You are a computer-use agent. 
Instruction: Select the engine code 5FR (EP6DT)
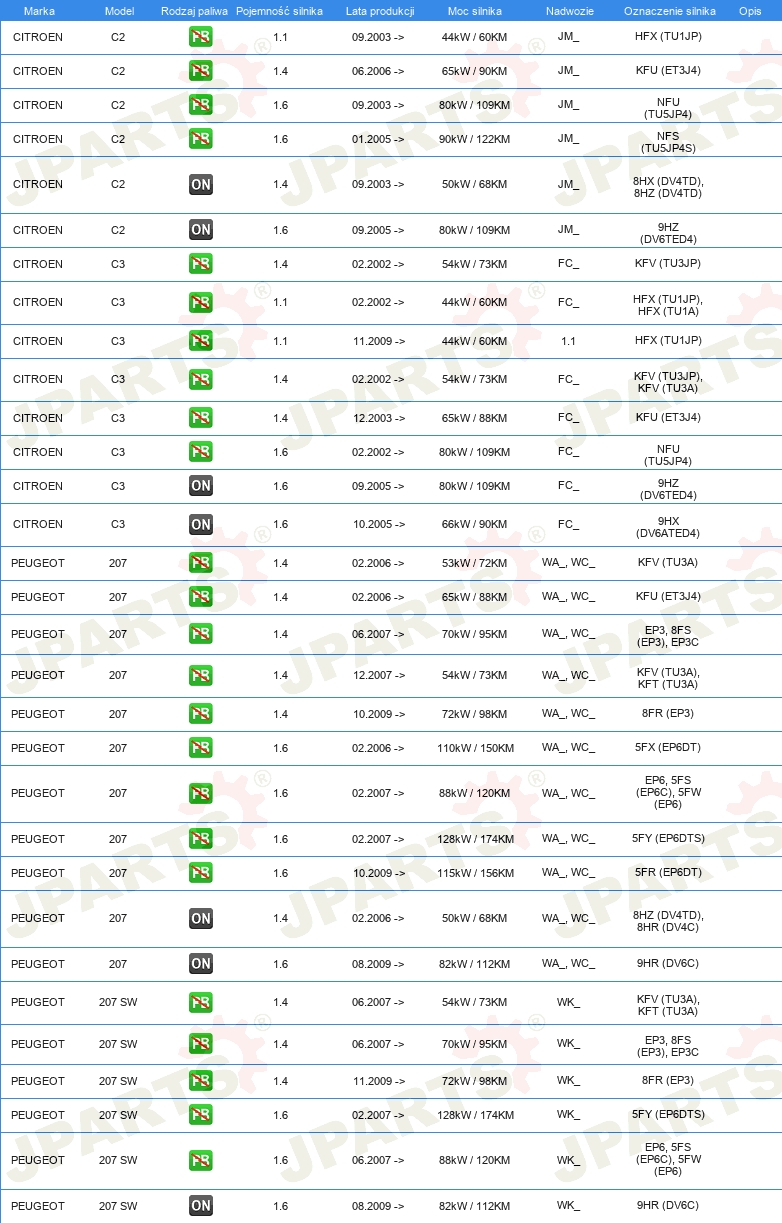point(668,872)
